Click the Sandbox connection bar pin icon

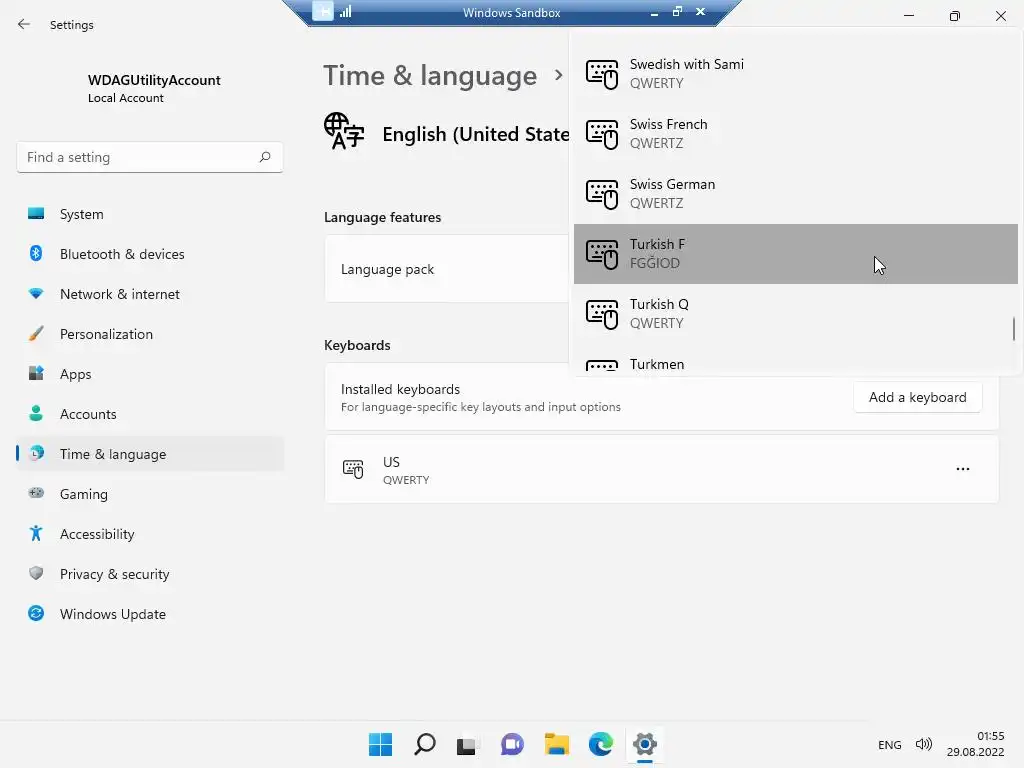(323, 11)
